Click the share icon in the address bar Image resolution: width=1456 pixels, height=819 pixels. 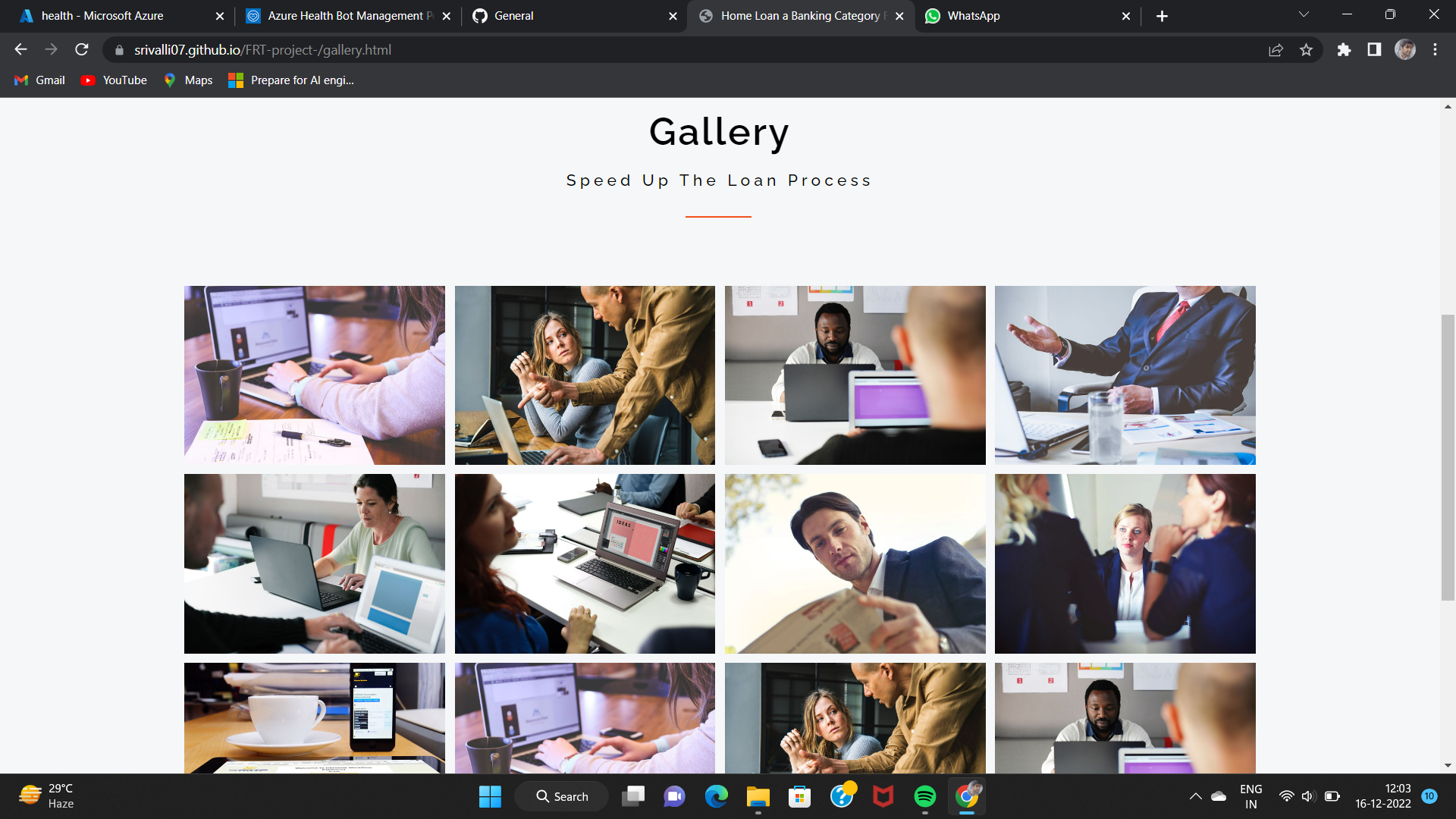pyautogui.click(x=1276, y=49)
